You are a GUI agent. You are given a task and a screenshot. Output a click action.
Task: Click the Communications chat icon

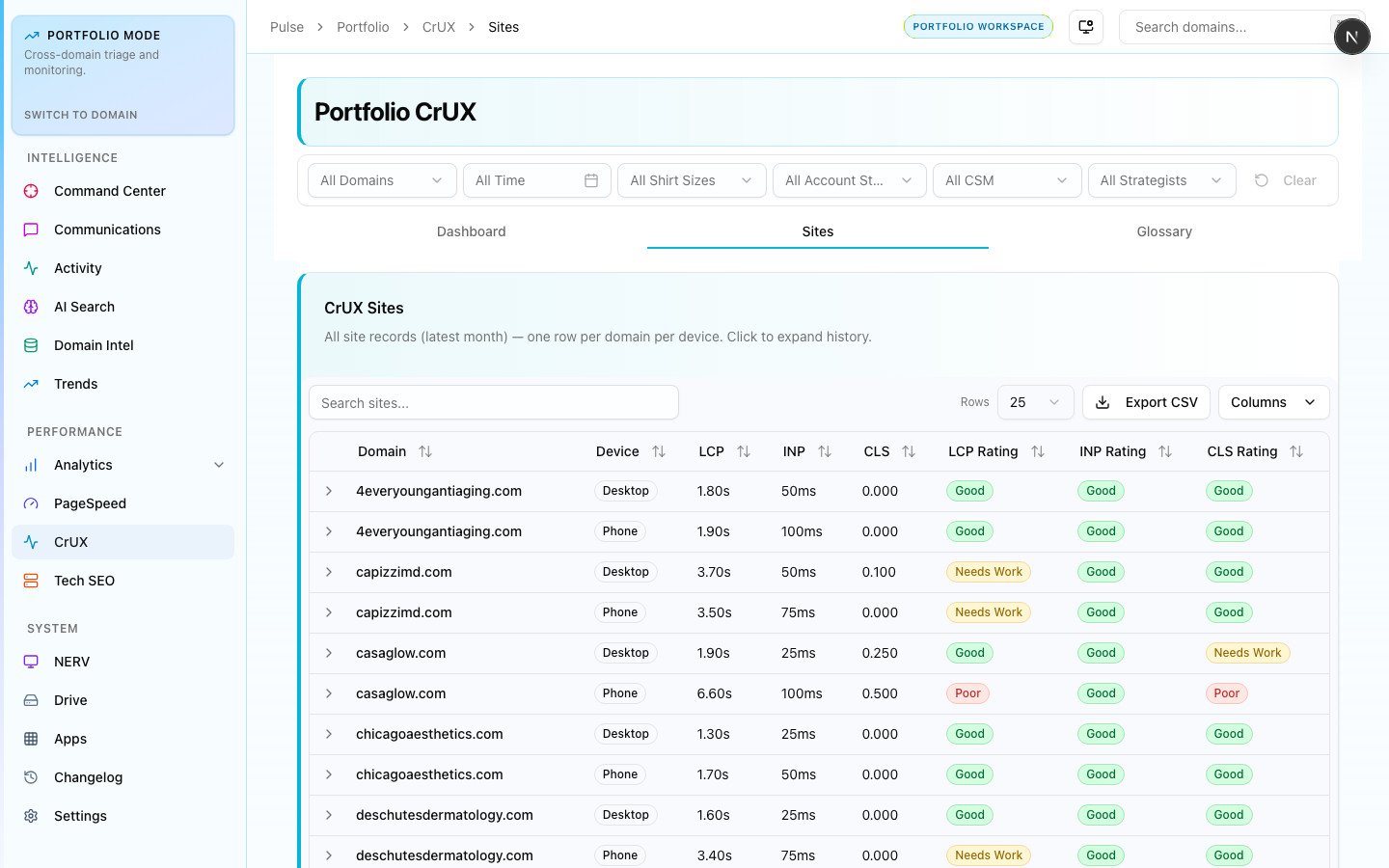click(x=31, y=230)
